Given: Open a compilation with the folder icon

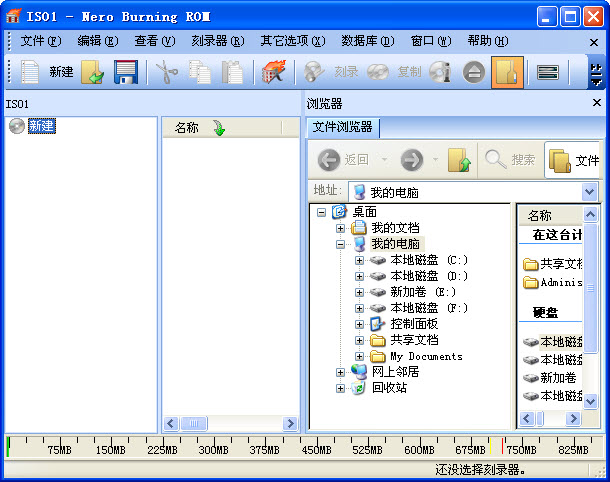Looking at the screenshot, I should [92, 72].
